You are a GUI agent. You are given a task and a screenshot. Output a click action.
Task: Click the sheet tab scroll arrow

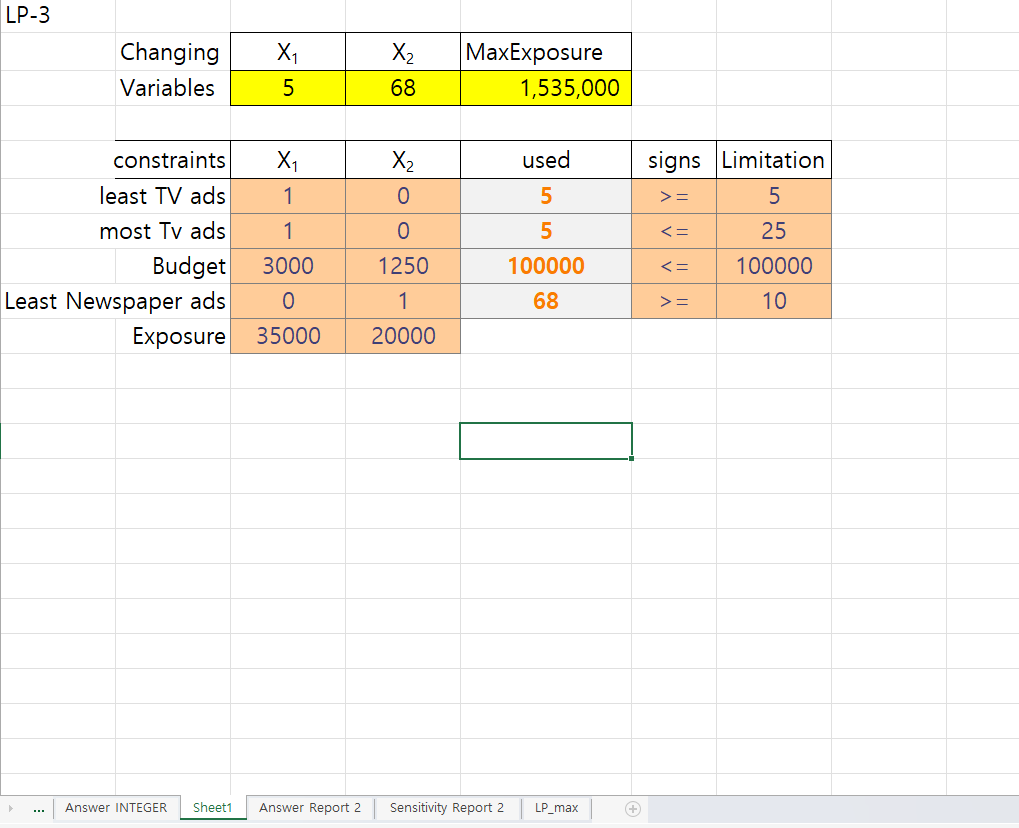coord(10,808)
